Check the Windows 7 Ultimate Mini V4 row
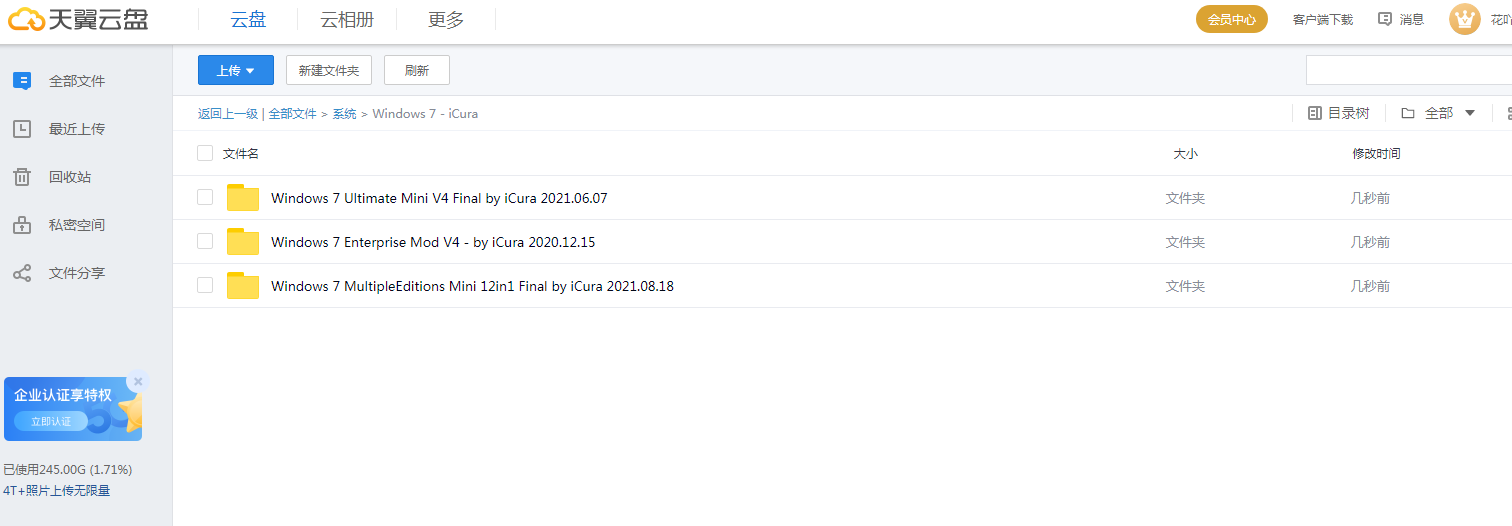Screen dimensions: 1512x526 (x=205, y=197)
